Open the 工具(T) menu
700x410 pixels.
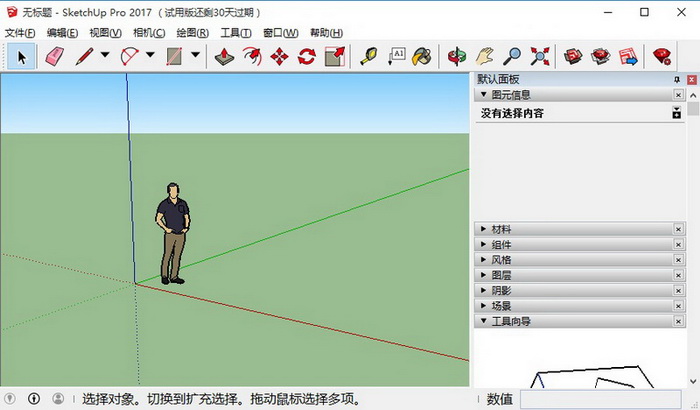[x=236, y=33]
